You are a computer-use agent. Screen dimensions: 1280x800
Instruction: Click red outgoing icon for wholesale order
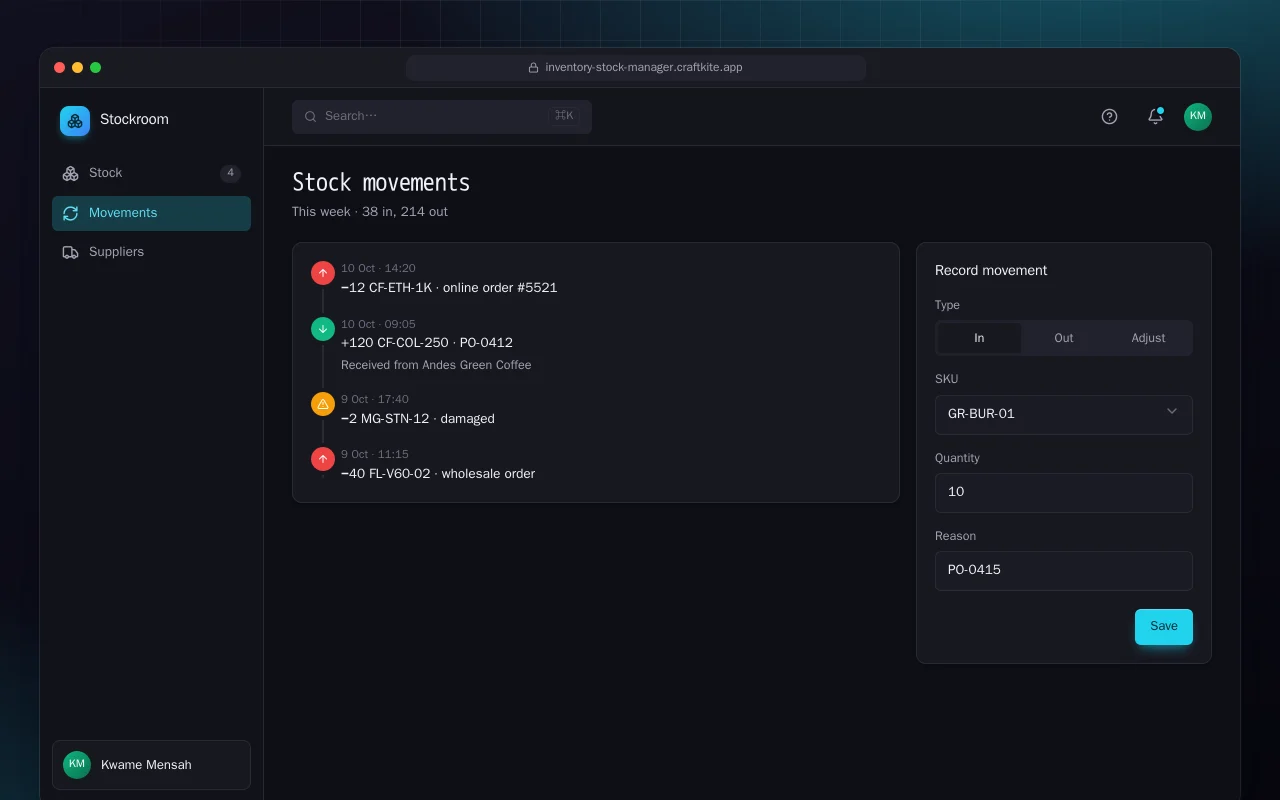tap(323, 459)
